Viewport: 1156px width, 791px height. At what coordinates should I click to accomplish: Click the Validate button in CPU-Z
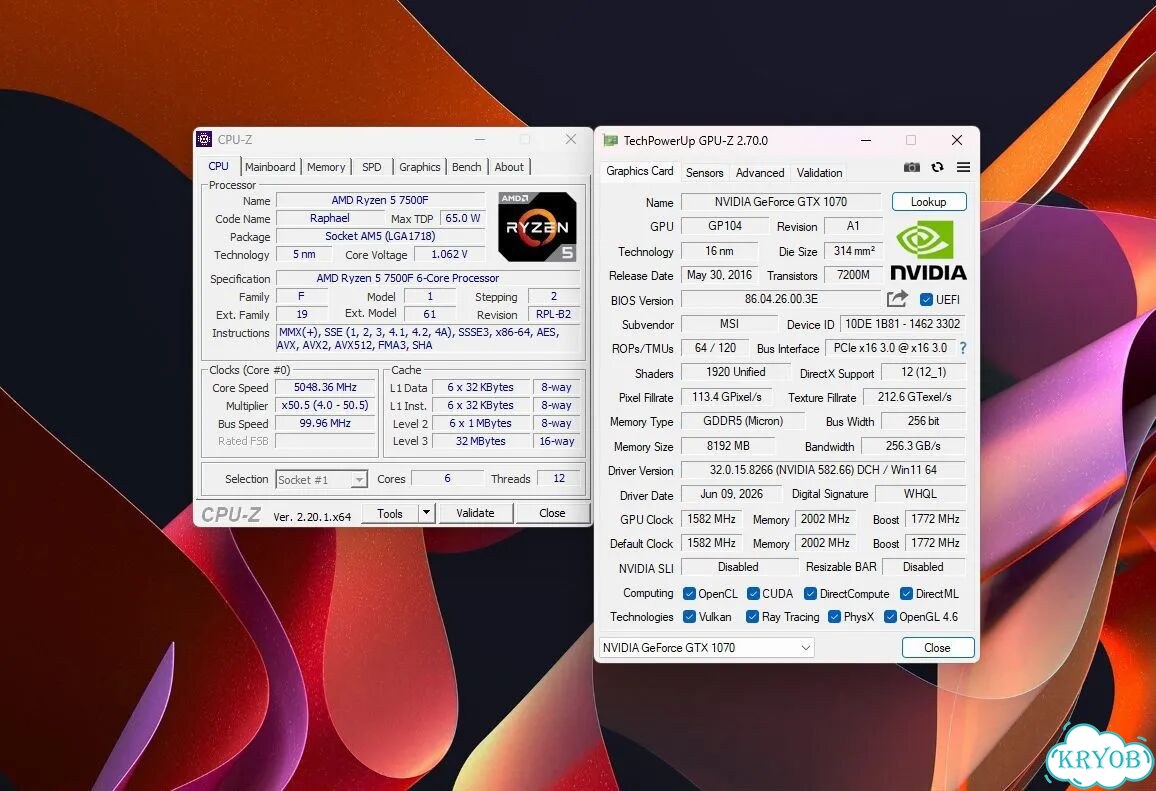coord(475,512)
